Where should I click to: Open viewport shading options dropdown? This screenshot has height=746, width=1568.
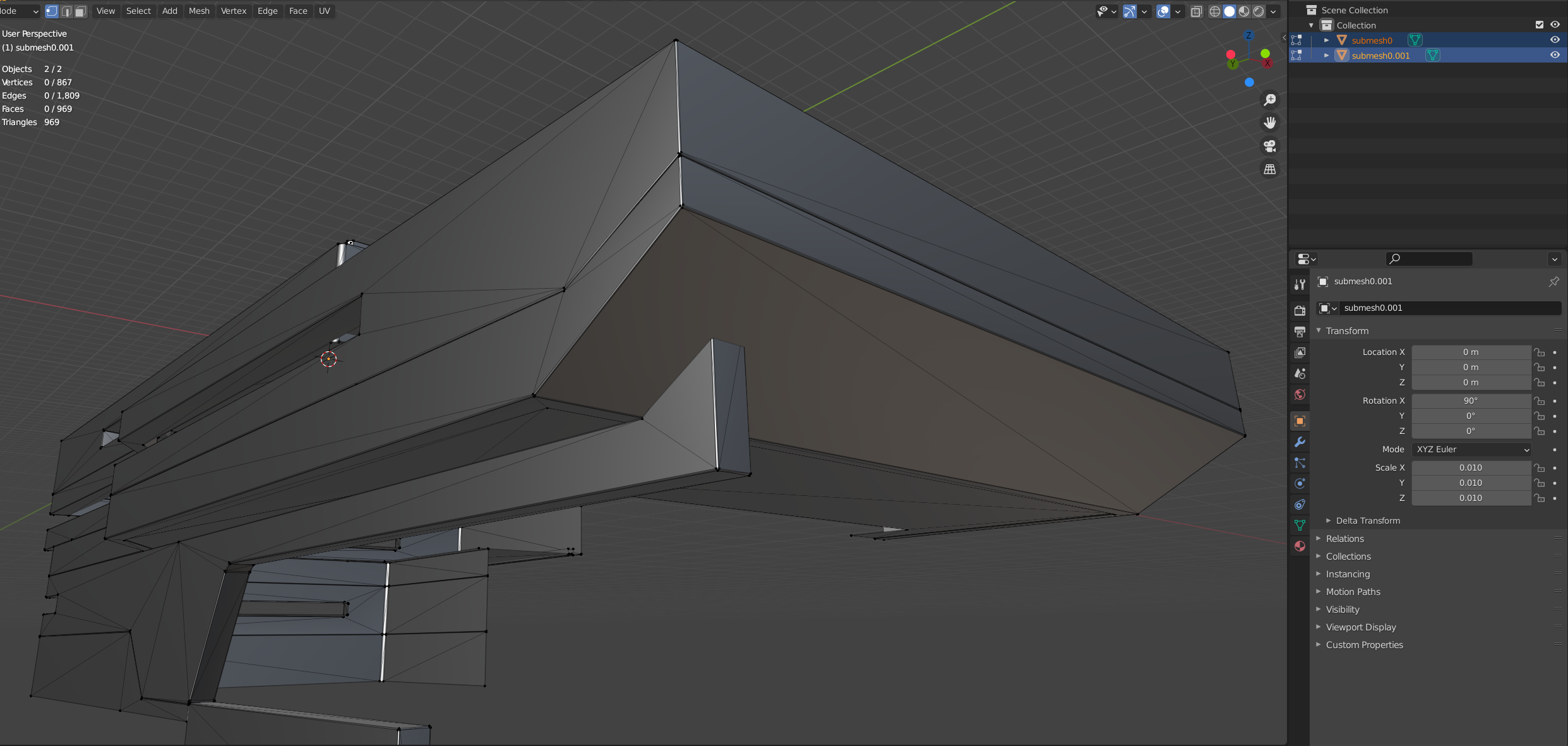[x=1274, y=11]
